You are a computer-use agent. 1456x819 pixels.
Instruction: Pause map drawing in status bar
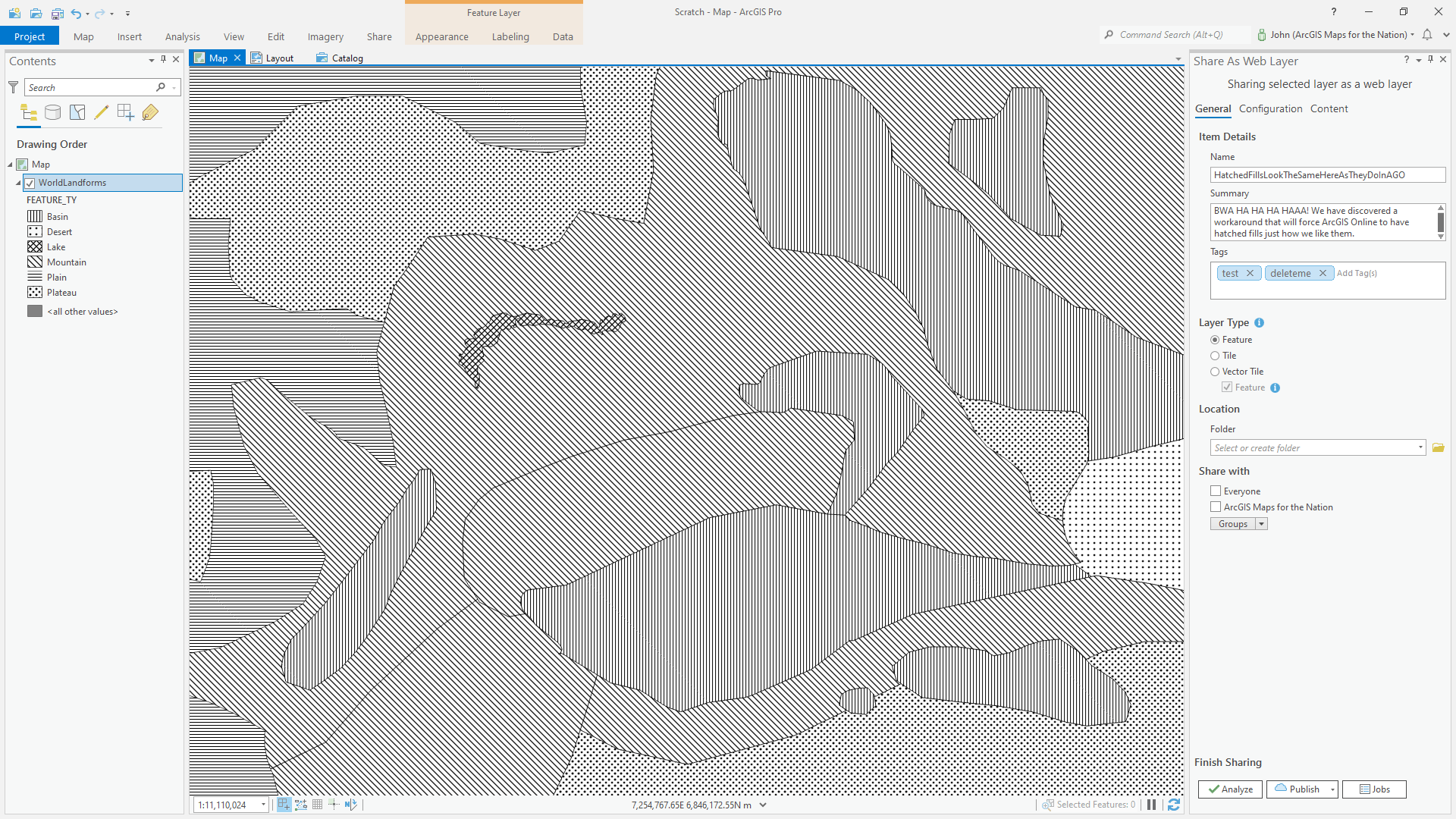[x=1151, y=805]
